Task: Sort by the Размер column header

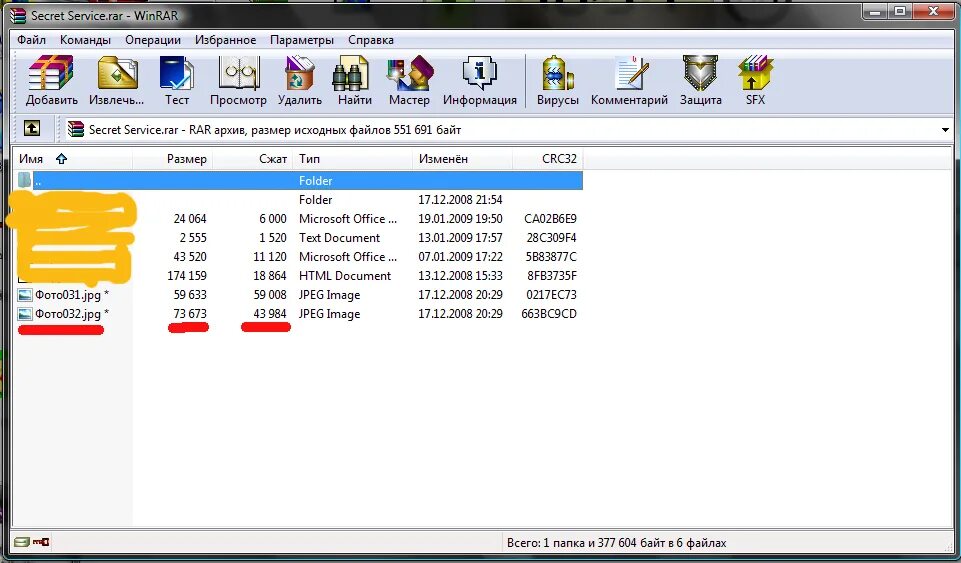Action: pyautogui.click(x=173, y=159)
